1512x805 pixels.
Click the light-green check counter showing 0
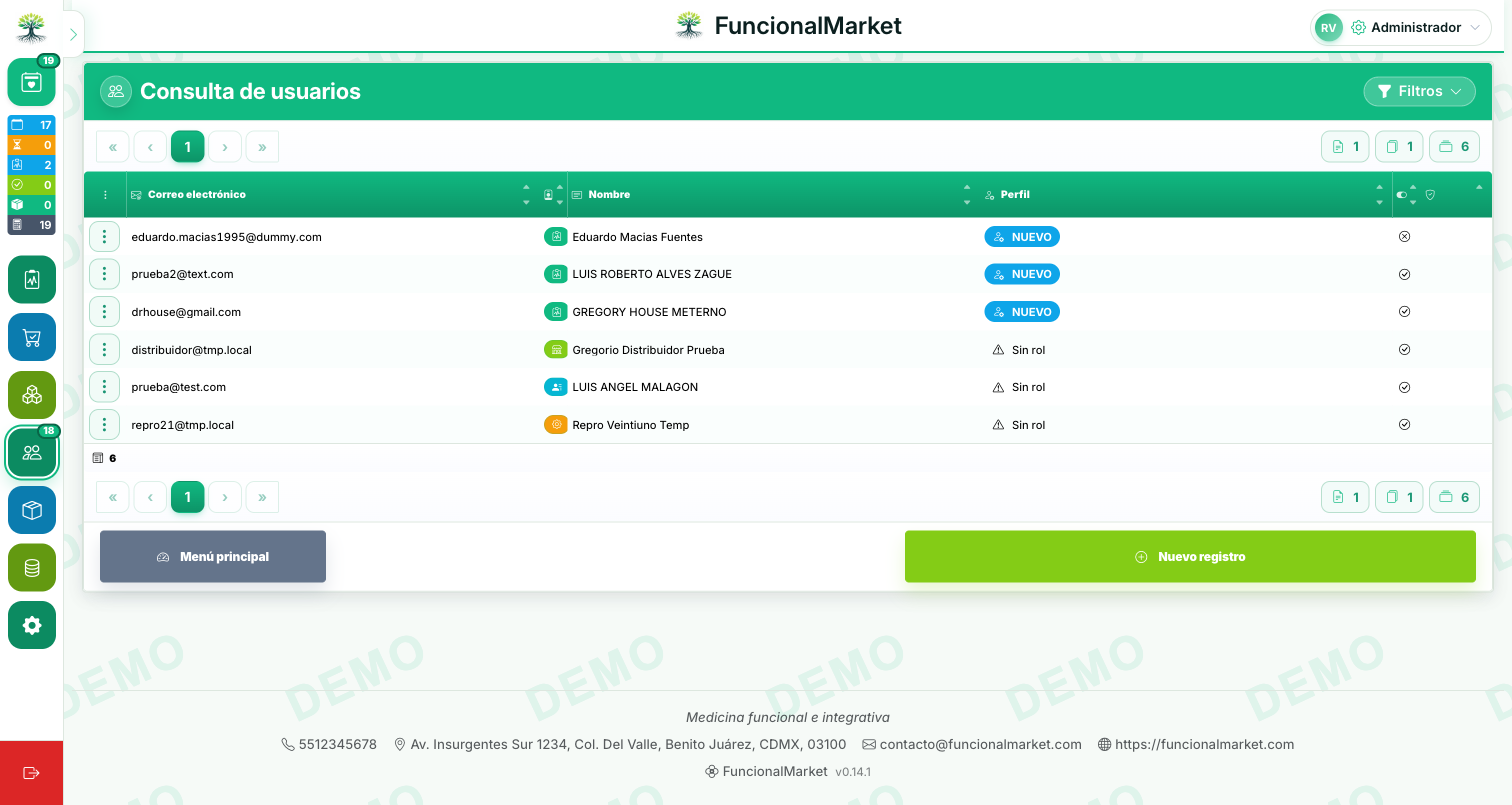pos(31,185)
